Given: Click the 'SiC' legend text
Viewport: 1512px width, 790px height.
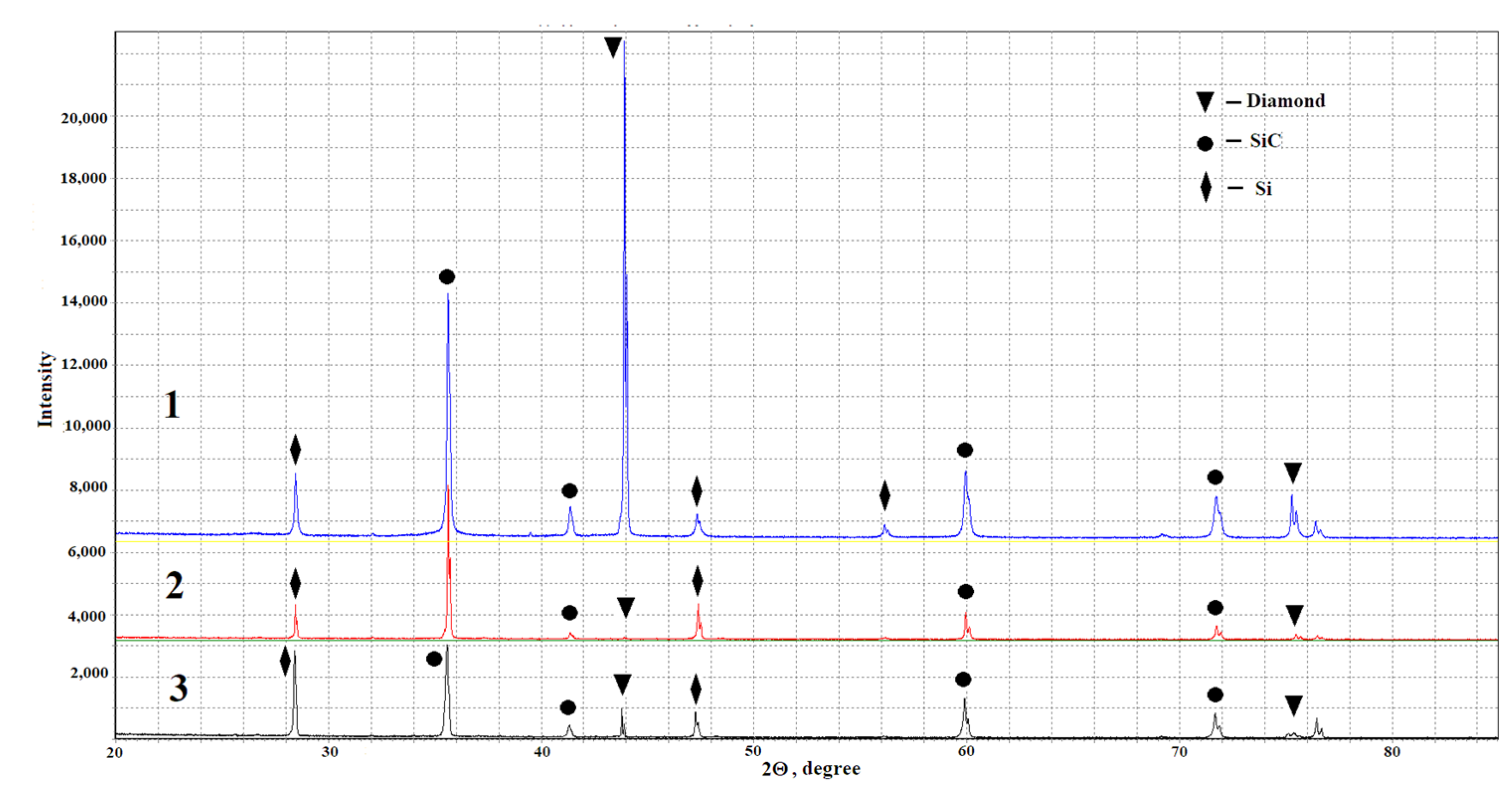Looking at the screenshot, I should (1266, 141).
